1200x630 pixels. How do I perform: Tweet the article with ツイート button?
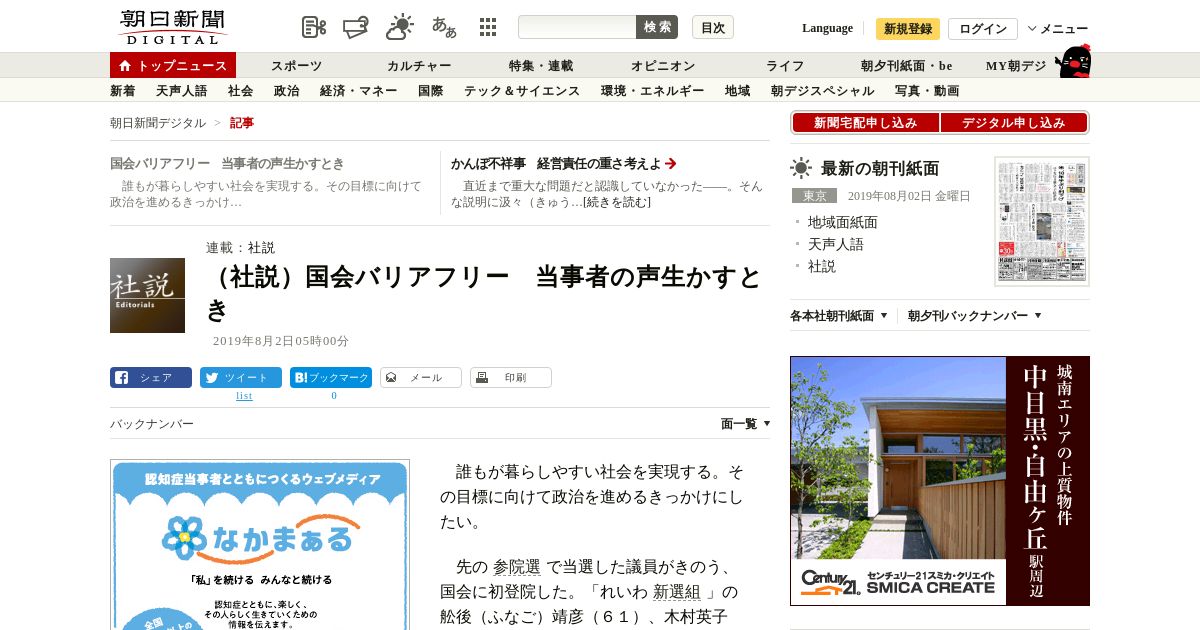[x=241, y=378]
